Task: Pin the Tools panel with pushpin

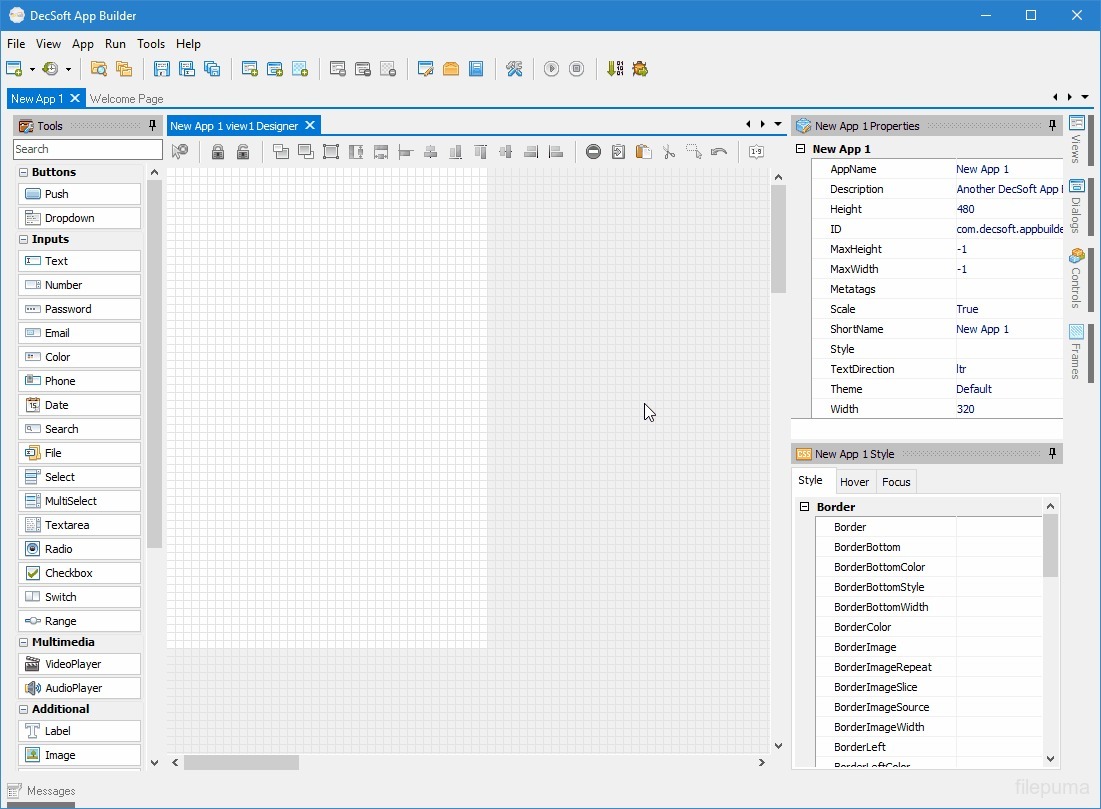Action: coord(152,126)
